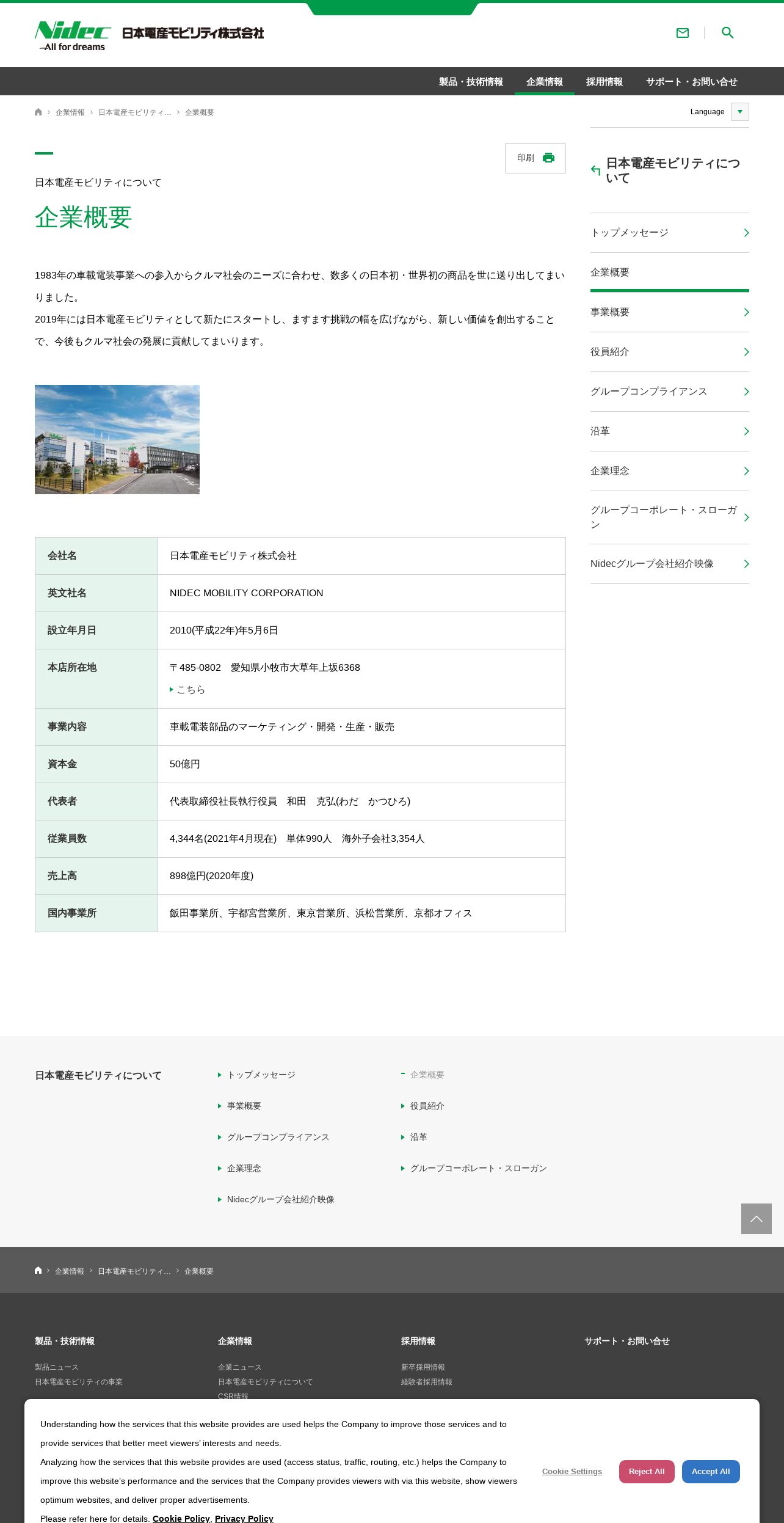Open Nidecグループ会社紹介映像 in lower link list
This screenshot has width=784, height=1523.
pyautogui.click(x=281, y=1199)
